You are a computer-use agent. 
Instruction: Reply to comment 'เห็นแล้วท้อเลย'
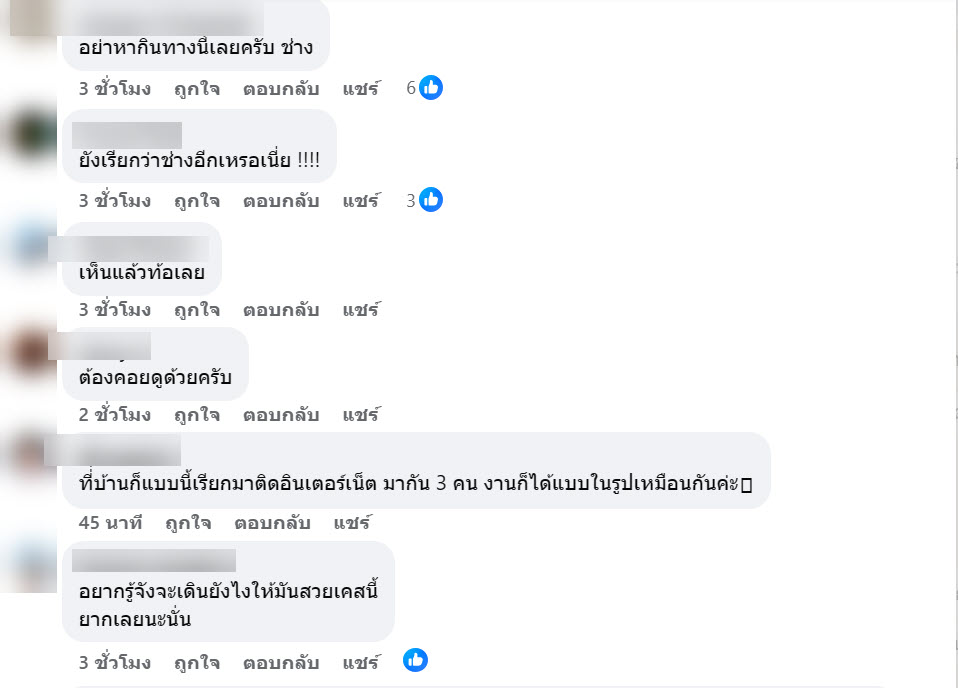[x=281, y=310]
